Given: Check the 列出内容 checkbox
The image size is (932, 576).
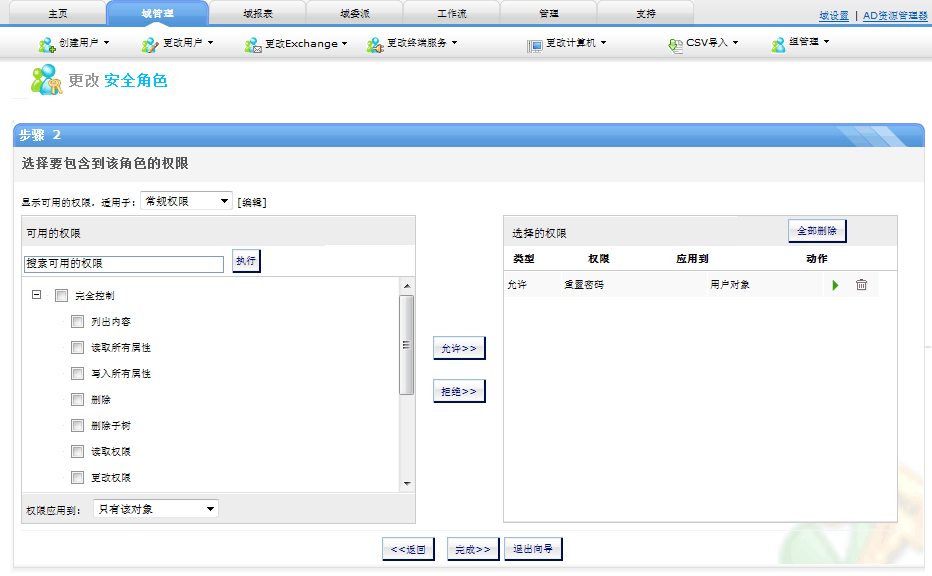Looking at the screenshot, I should click(77, 322).
